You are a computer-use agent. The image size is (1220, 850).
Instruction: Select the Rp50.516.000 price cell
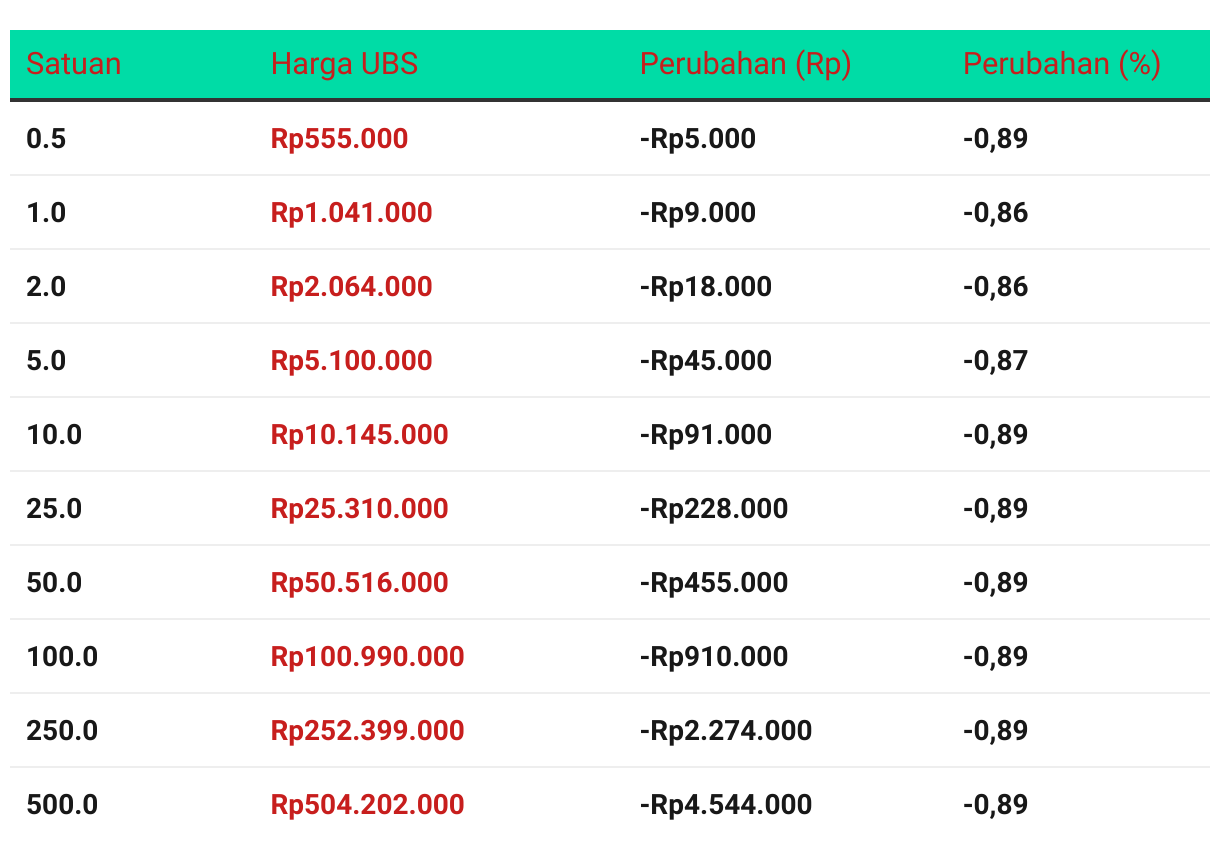[x=359, y=582]
